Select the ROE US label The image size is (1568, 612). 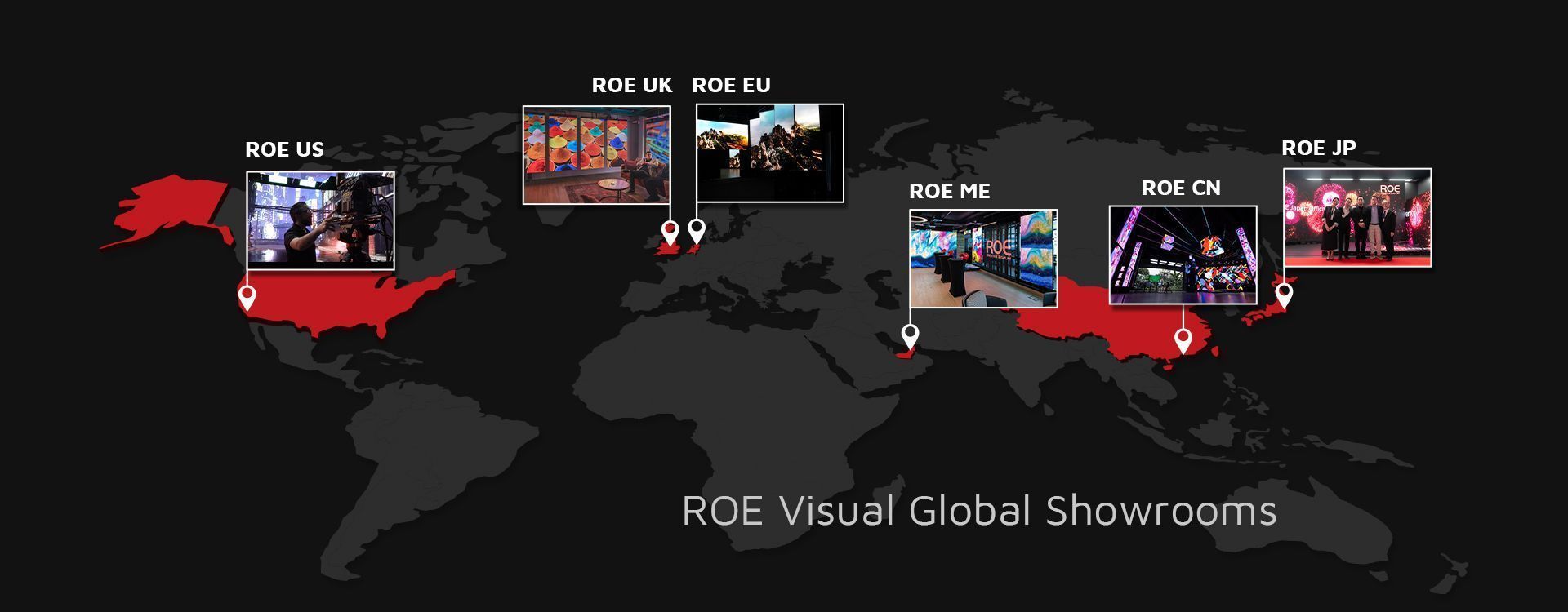tap(284, 149)
